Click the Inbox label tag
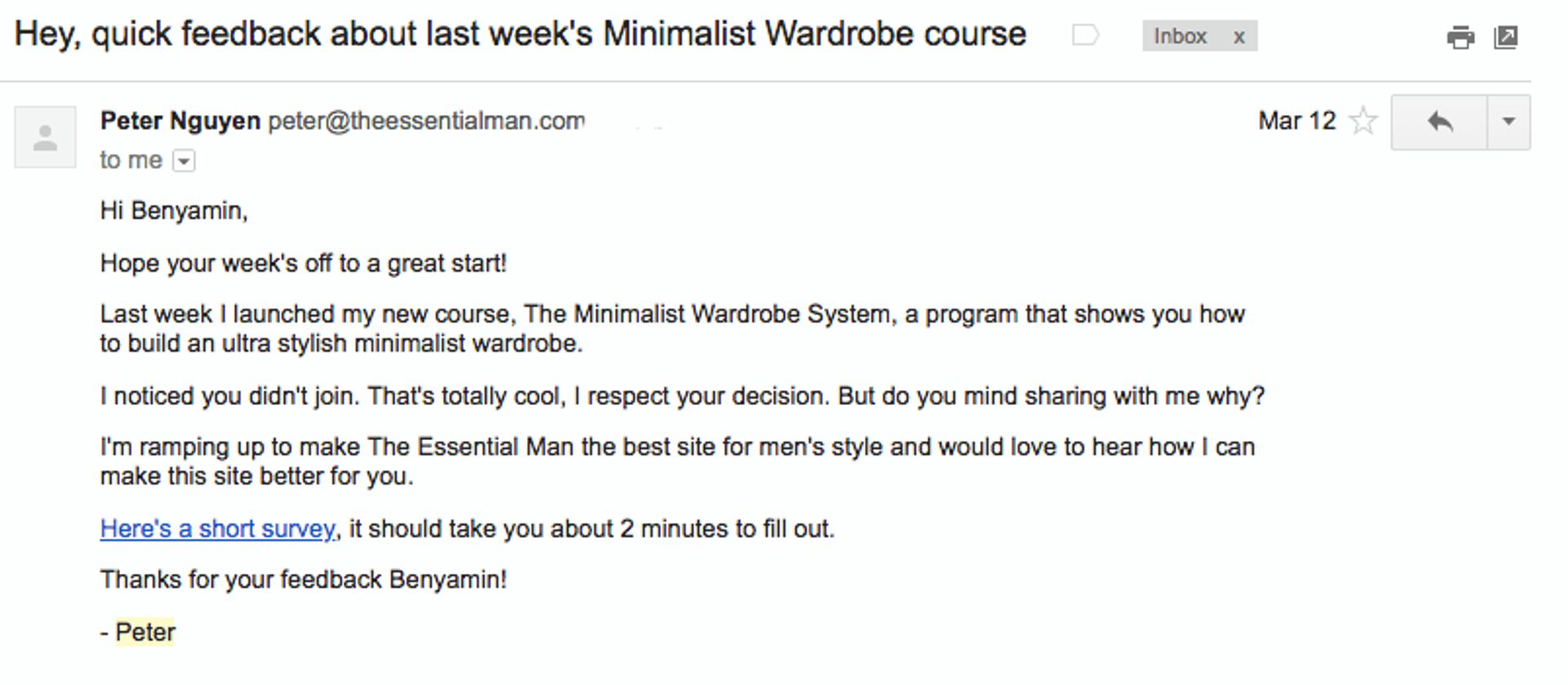 pos(1179,37)
